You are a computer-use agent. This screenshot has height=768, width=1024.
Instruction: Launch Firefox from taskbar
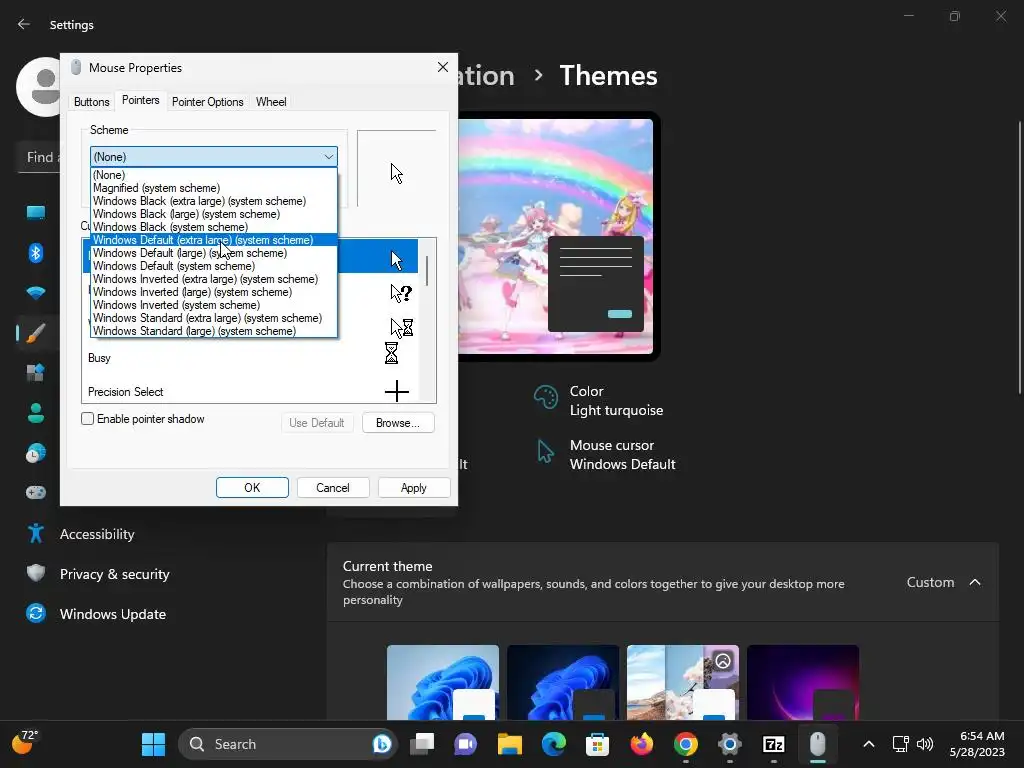(641, 744)
